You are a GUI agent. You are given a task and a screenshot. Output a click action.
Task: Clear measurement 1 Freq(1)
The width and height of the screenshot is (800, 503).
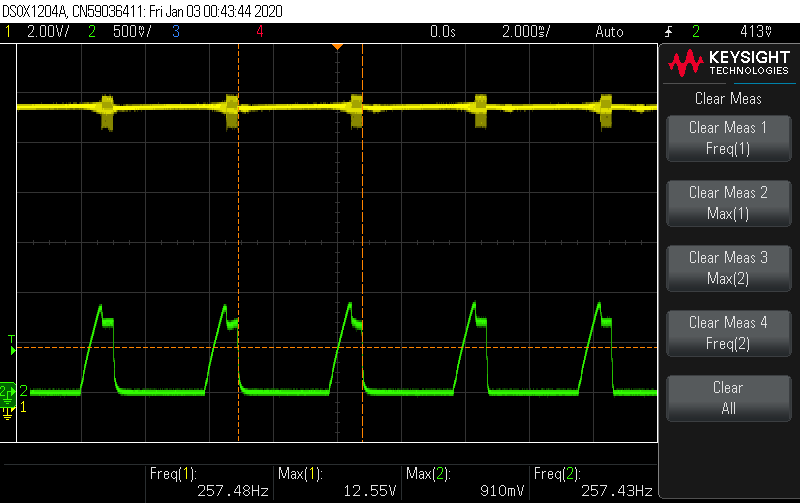coord(729,138)
